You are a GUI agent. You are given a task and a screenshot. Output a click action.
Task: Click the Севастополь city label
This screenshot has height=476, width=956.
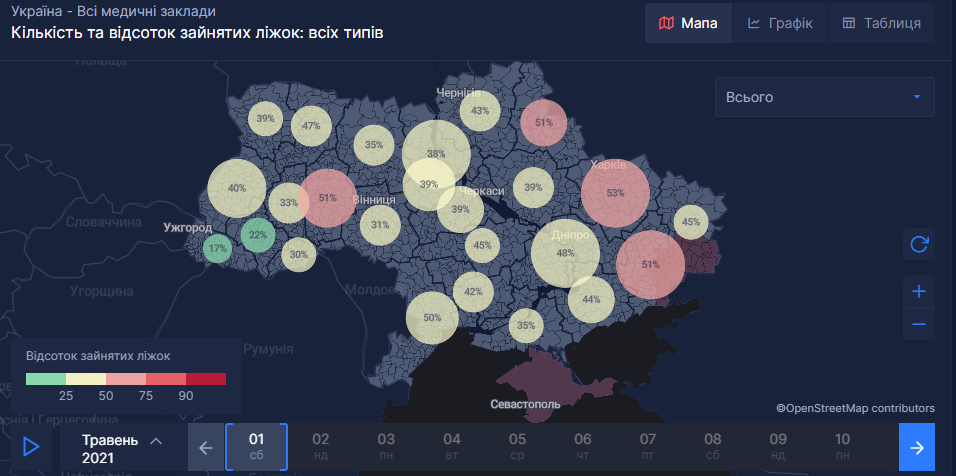click(525, 405)
